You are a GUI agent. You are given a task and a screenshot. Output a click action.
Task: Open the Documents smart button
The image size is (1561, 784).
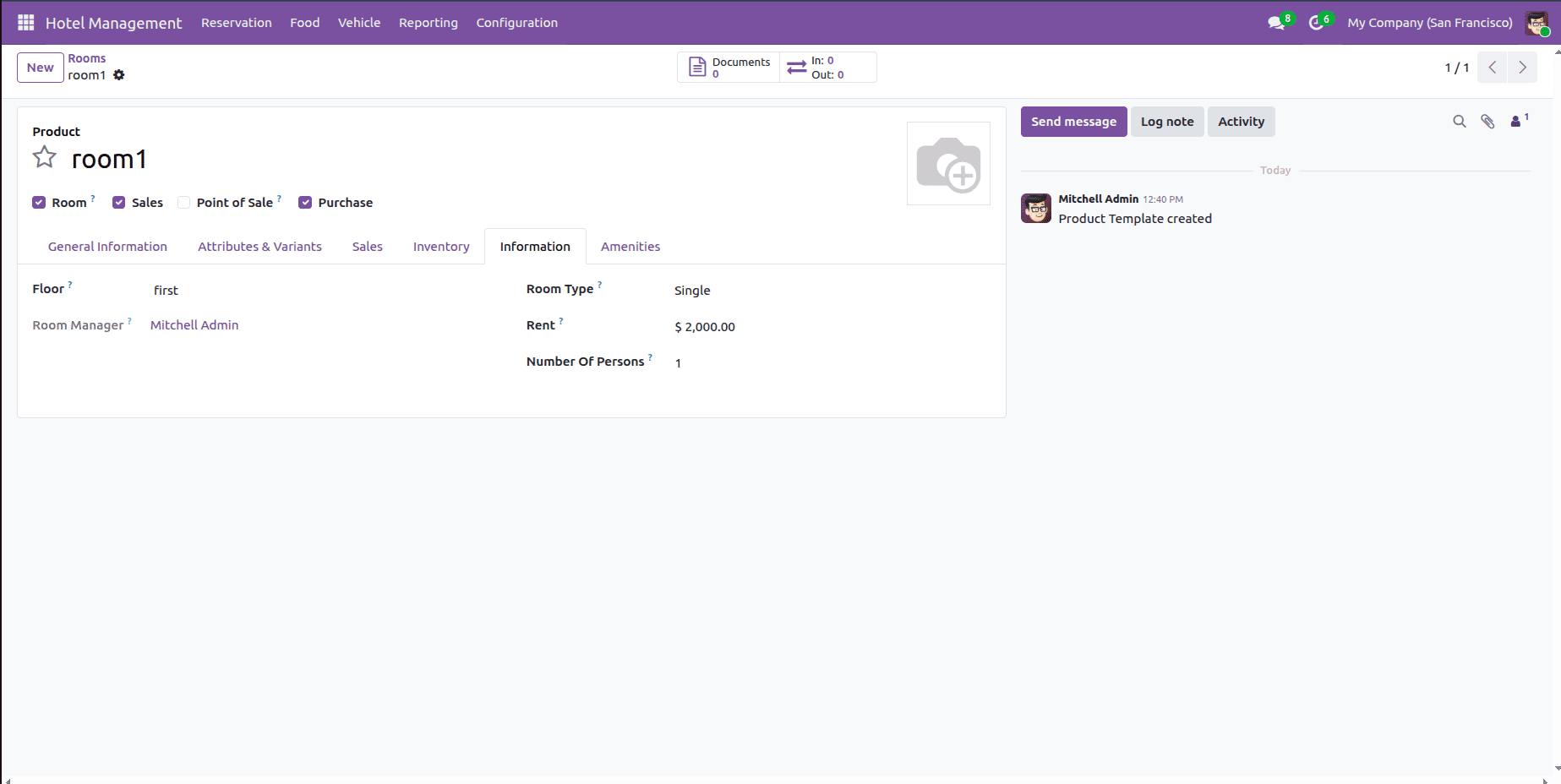coord(729,68)
